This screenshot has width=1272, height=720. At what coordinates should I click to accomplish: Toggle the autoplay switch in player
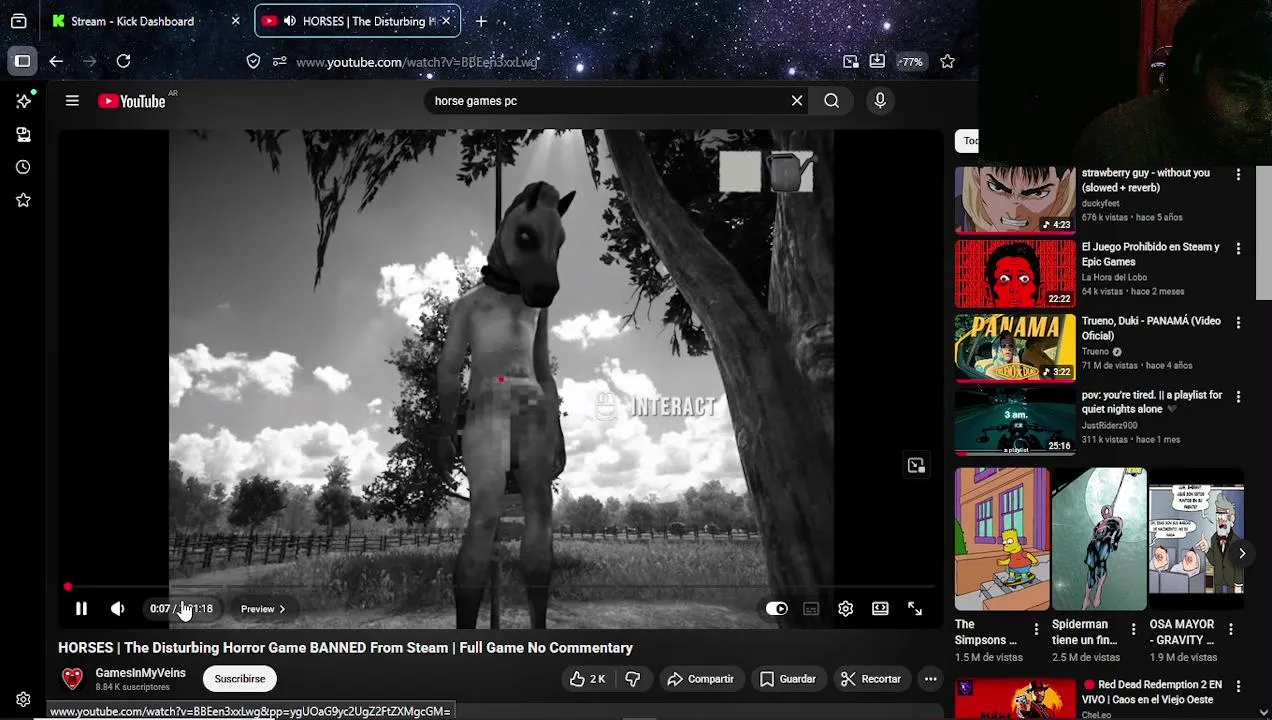point(777,609)
